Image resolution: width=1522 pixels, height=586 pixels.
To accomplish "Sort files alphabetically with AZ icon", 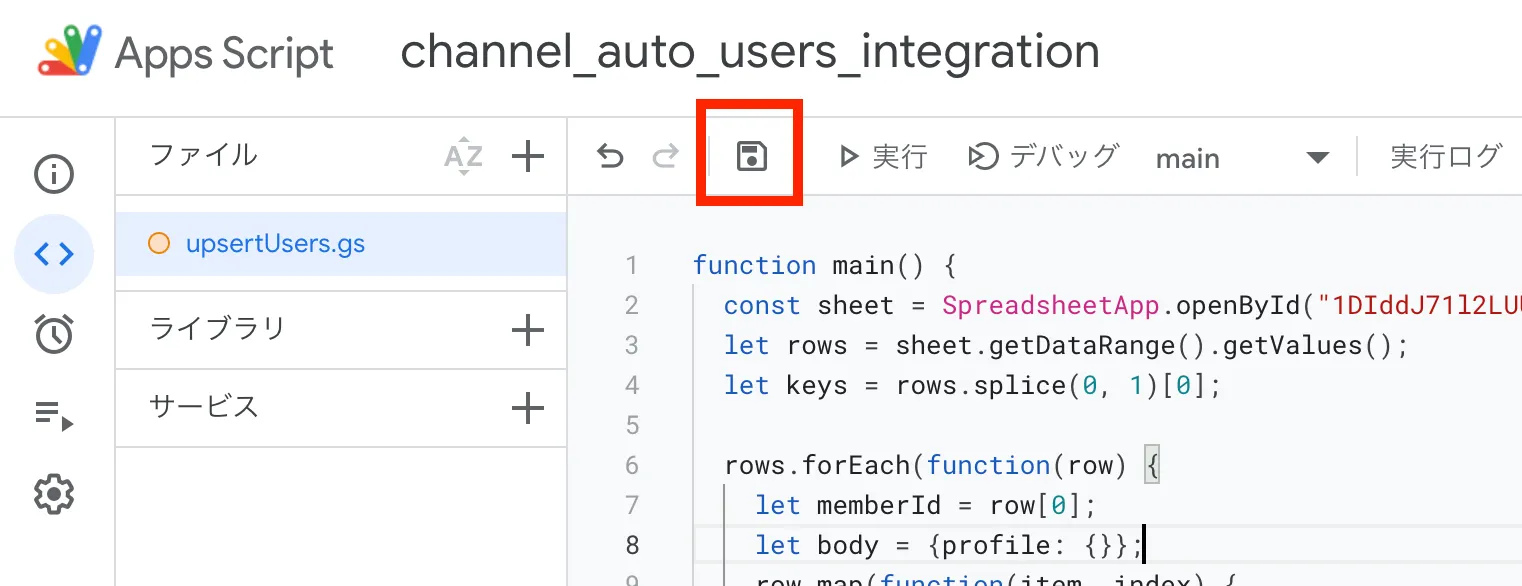I will point(463,157).
